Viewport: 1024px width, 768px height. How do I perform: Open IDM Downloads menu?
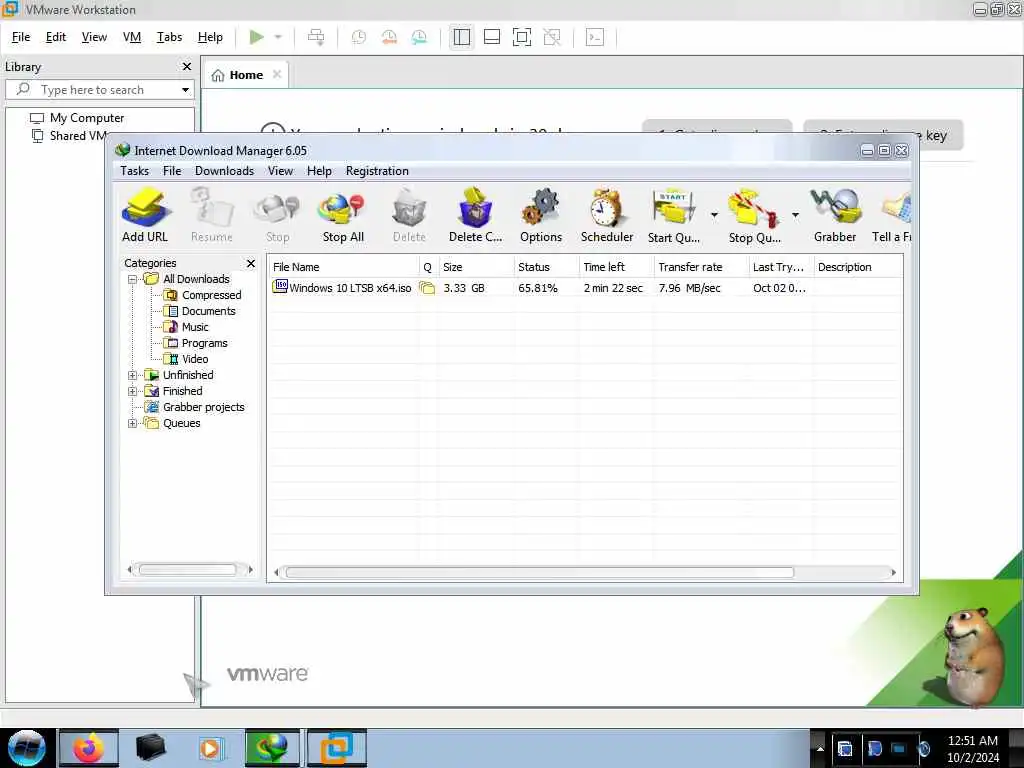click(x=224, y=171)
